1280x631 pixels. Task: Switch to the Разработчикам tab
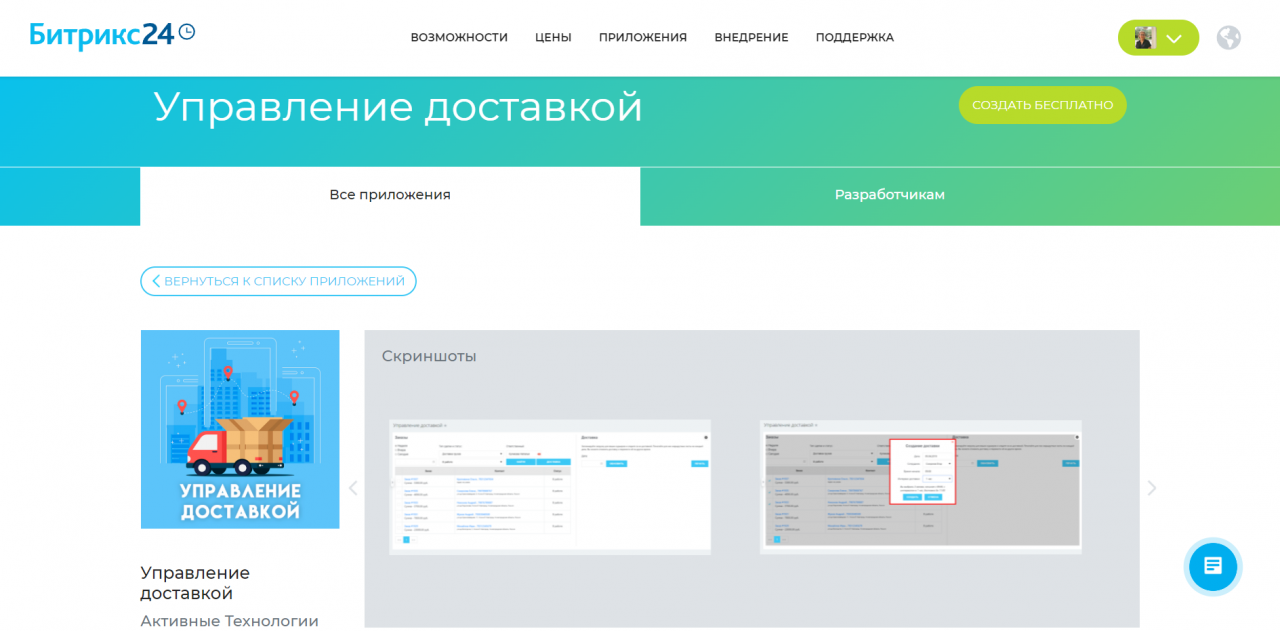click(x=889, y=195)
